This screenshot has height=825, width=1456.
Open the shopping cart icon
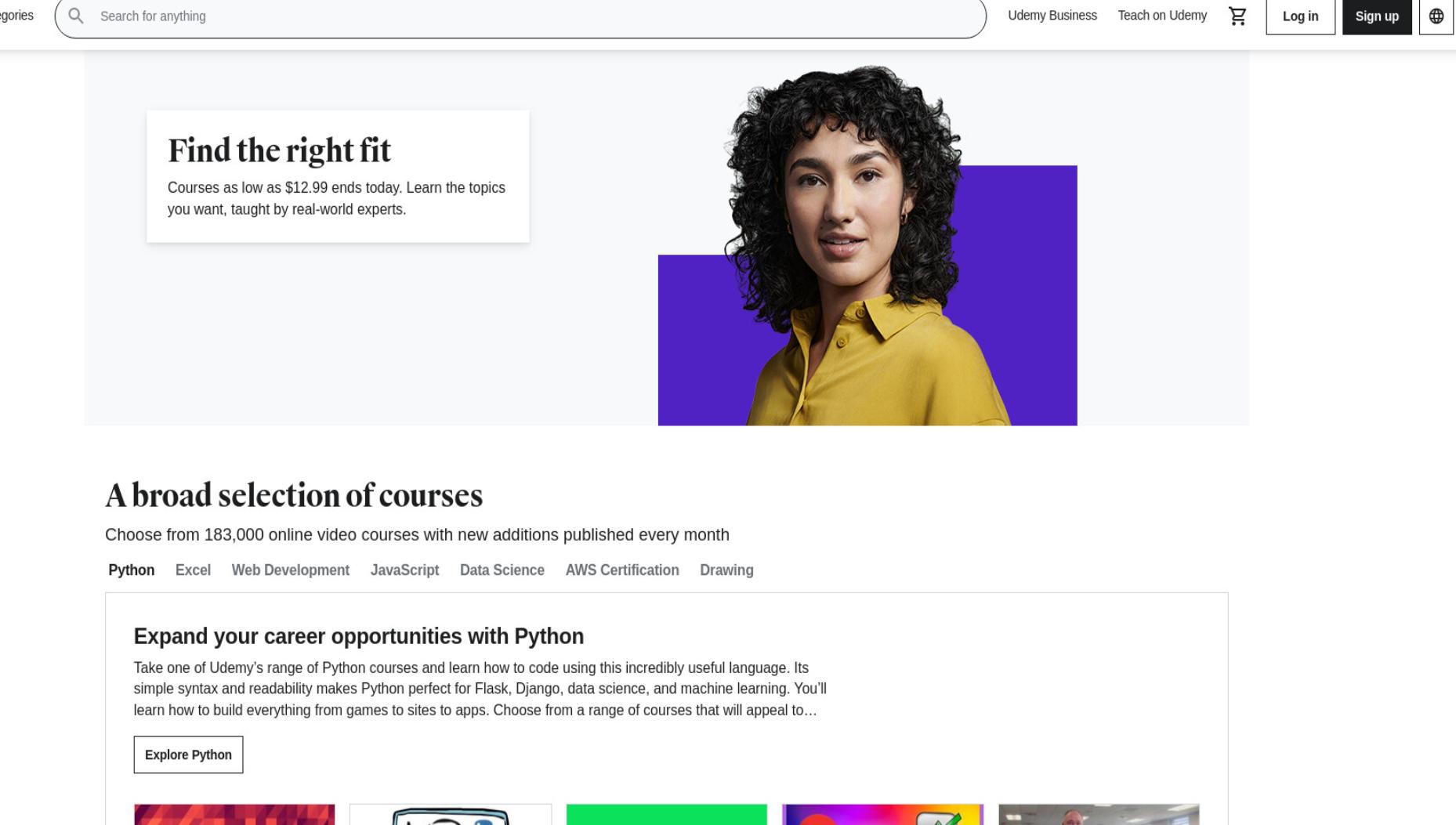[x=1237, y=16]
